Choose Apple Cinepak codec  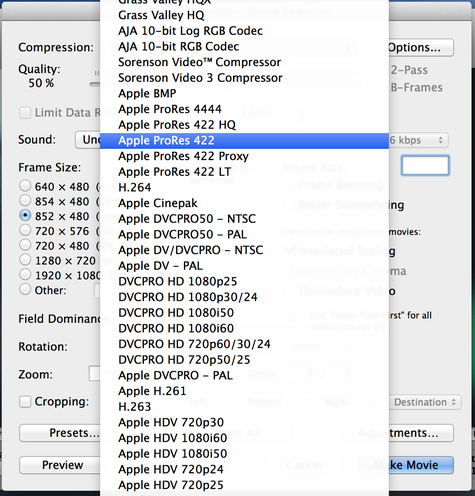(244, 203)
